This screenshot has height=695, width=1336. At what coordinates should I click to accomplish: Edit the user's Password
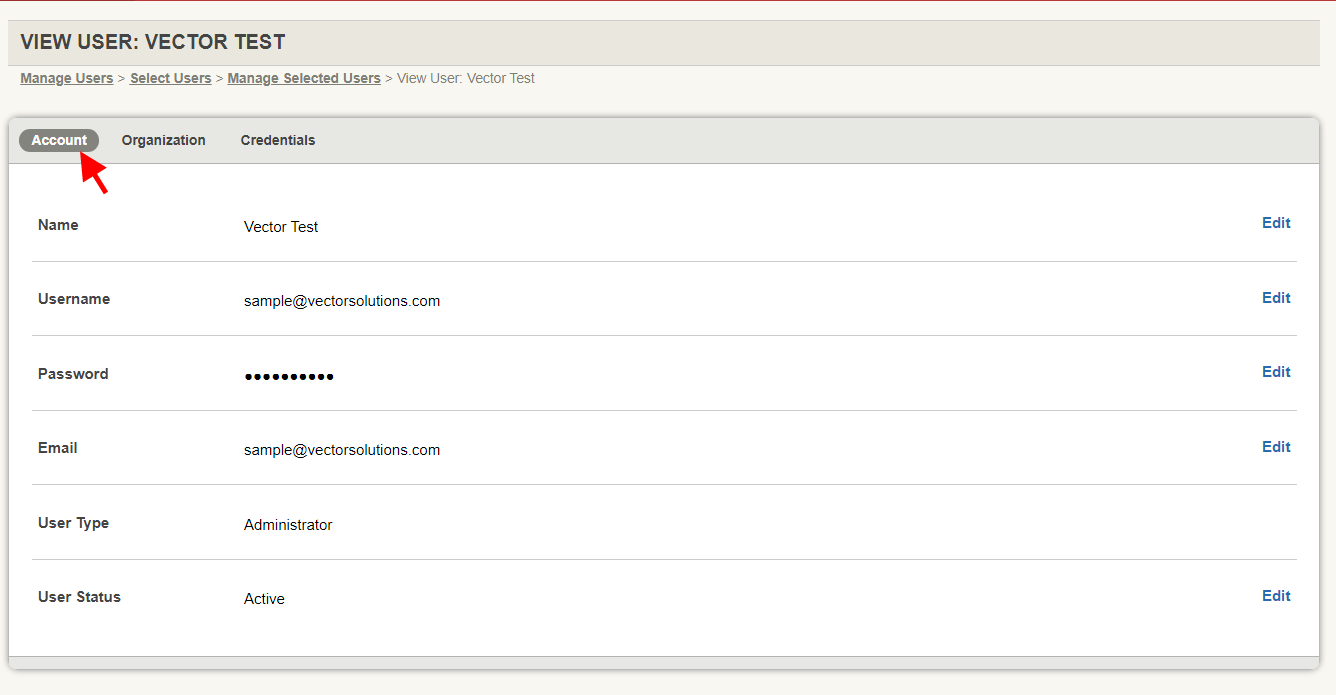(1275, 371)
